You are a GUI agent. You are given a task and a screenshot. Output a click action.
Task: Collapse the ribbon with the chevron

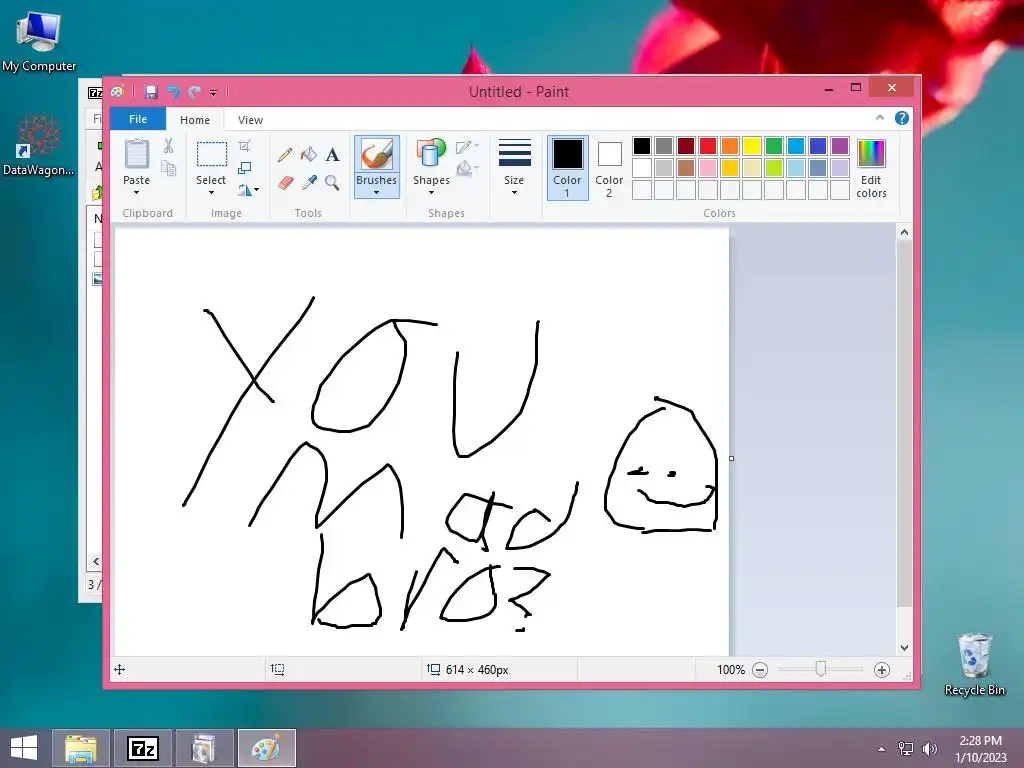tap(880, 118)
